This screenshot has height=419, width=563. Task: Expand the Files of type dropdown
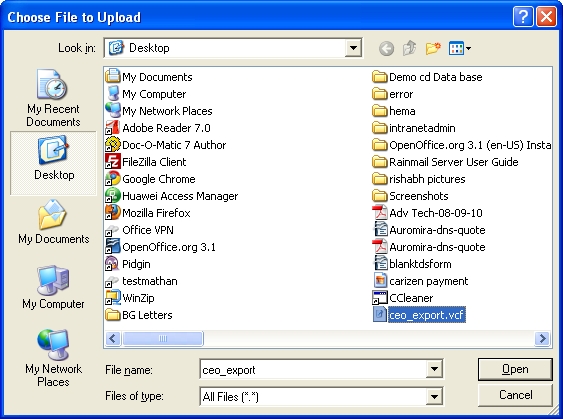click(434, 397)
